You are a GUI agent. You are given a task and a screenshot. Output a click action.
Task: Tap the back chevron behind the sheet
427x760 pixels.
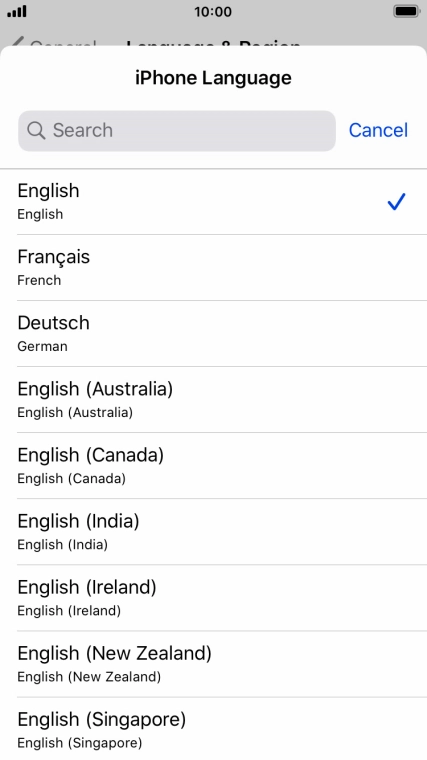click(17, 43)
